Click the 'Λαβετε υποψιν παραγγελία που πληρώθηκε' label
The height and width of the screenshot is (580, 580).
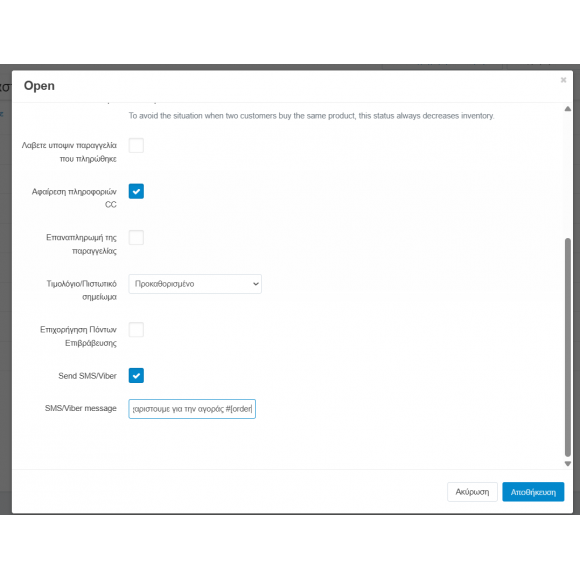(69, 152)
